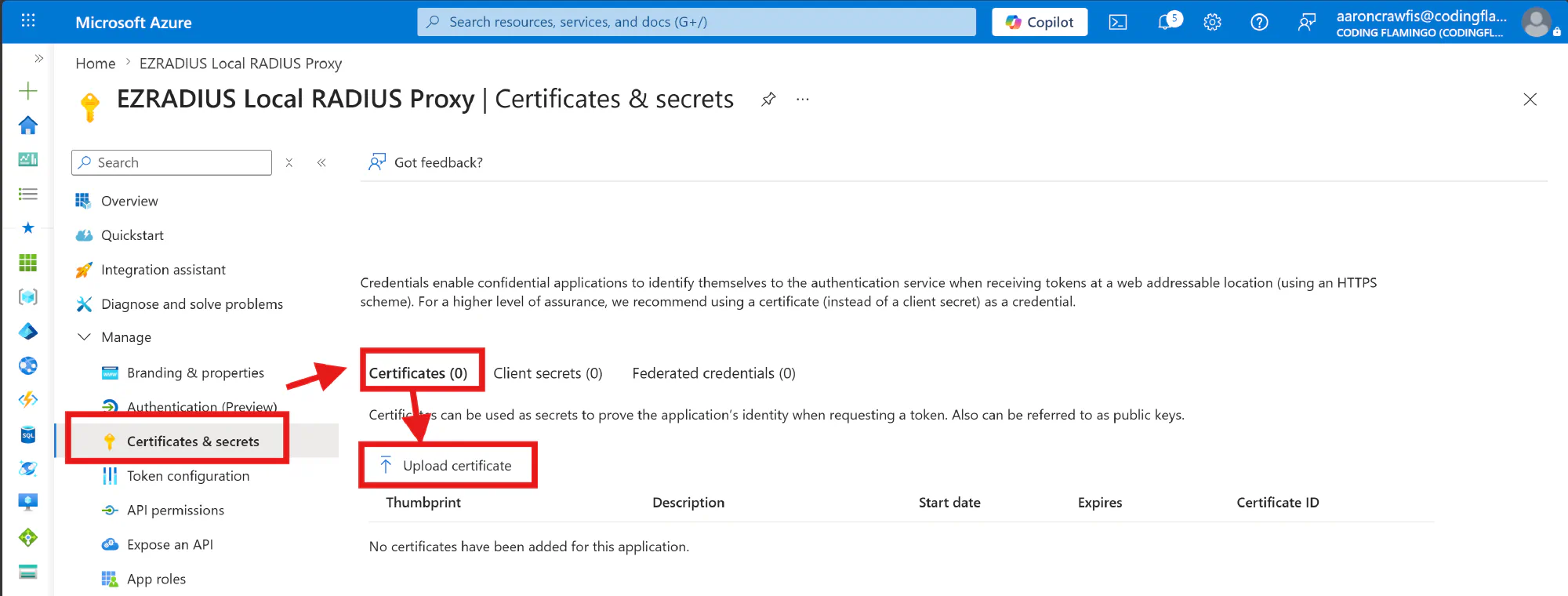This screenshot has height=596, width=1568.
Task: Click the Start date column header
Action: 949,503
